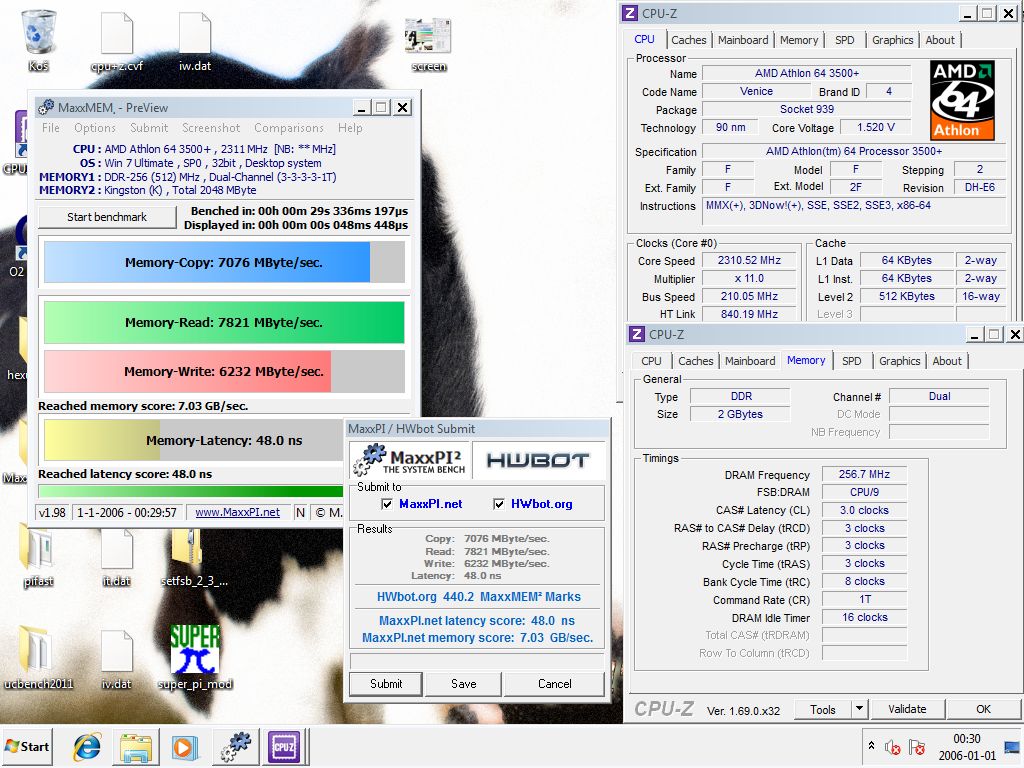Switch to Graphics tab in upper CPU-Z

tap(893, 40)
